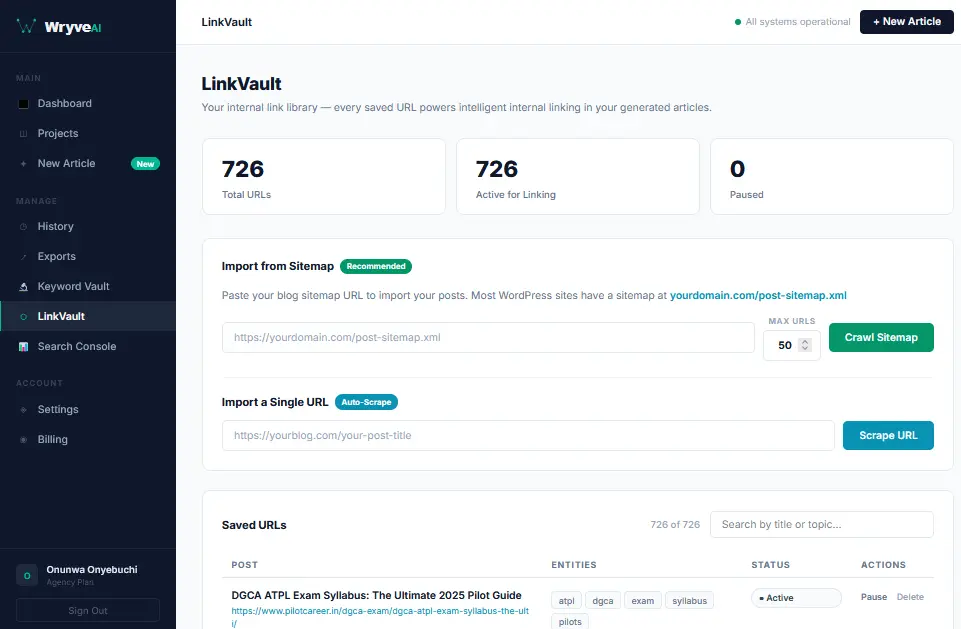Open the yourdomain.com/post-sitemap.xml link
Image resolution: width=961 pixels, height=629 pixels.
point(758,295)
